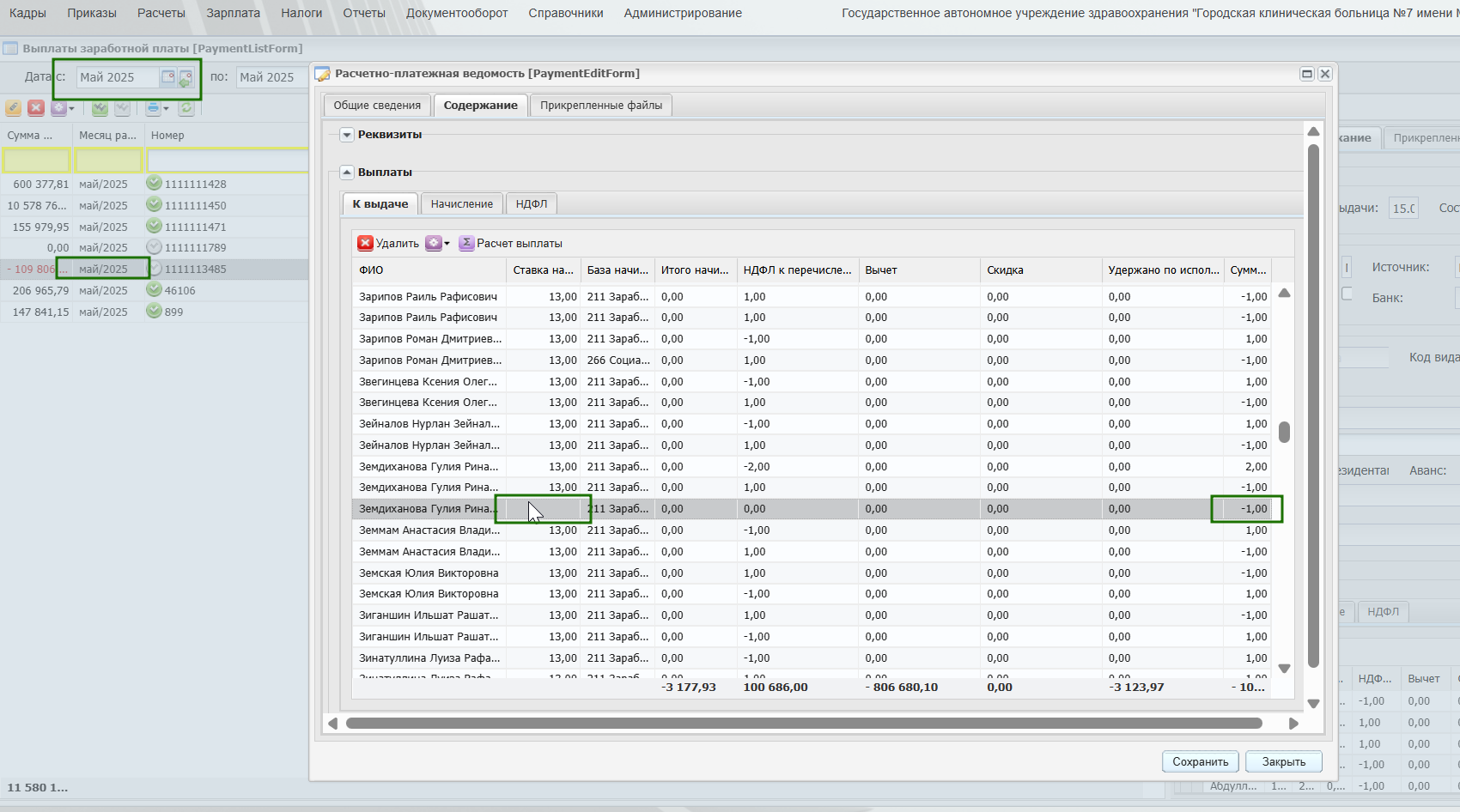Click the Удержано по испол... column header
Screen dimensions: 1460x812
1163,270
